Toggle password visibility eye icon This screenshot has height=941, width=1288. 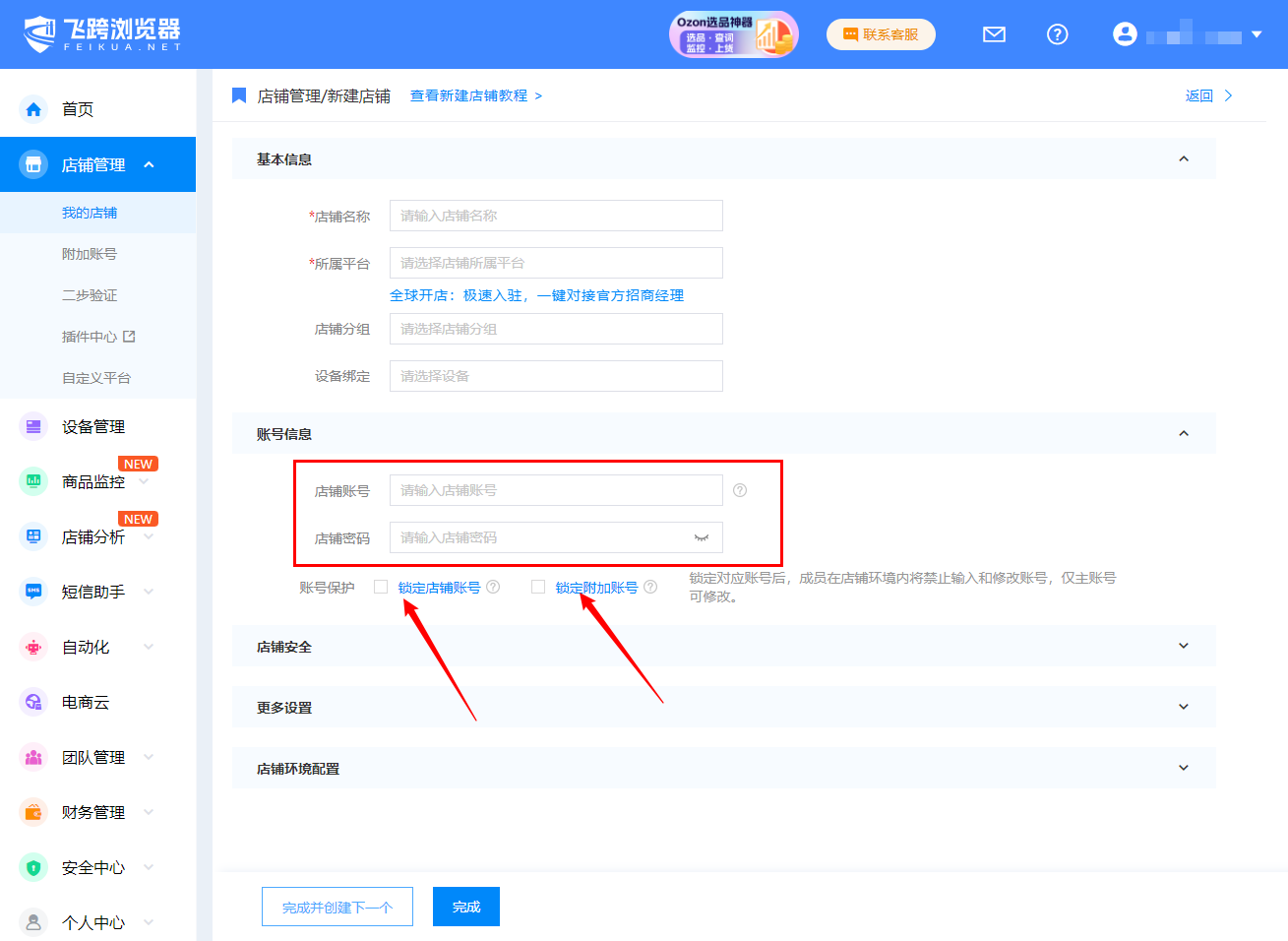pyautogui.click(x=702, y=537)
